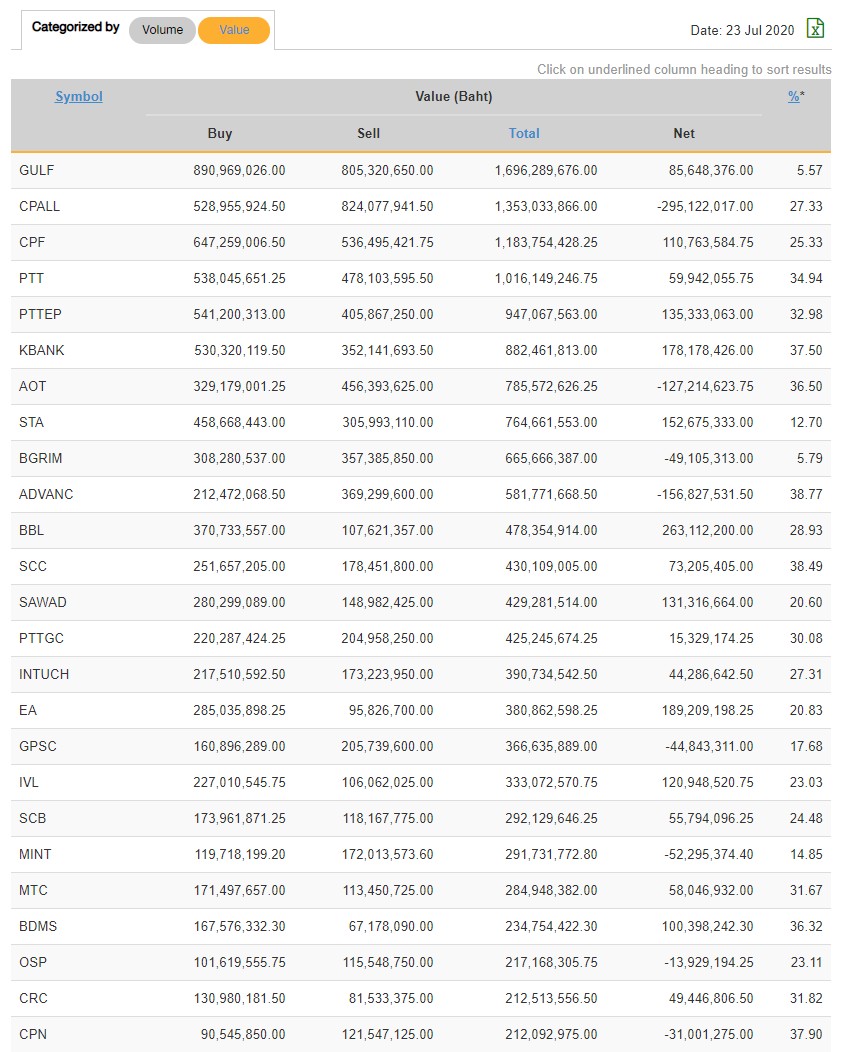Select the GPSC stock row
This screenshot has width=844, height=1052.
pyautogui.click(x=38, y=746)
